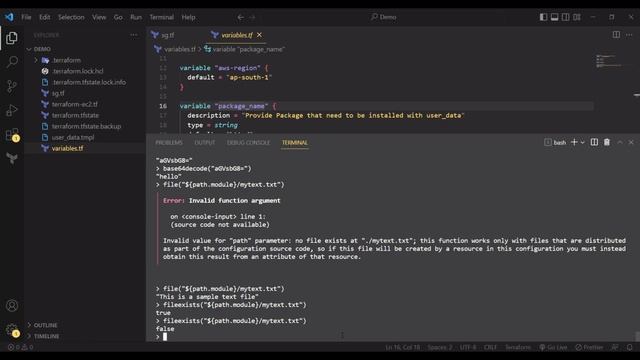Open .terraform.lock.hcl file
Screen dimensions: 640x360
(x=78, y=71)
